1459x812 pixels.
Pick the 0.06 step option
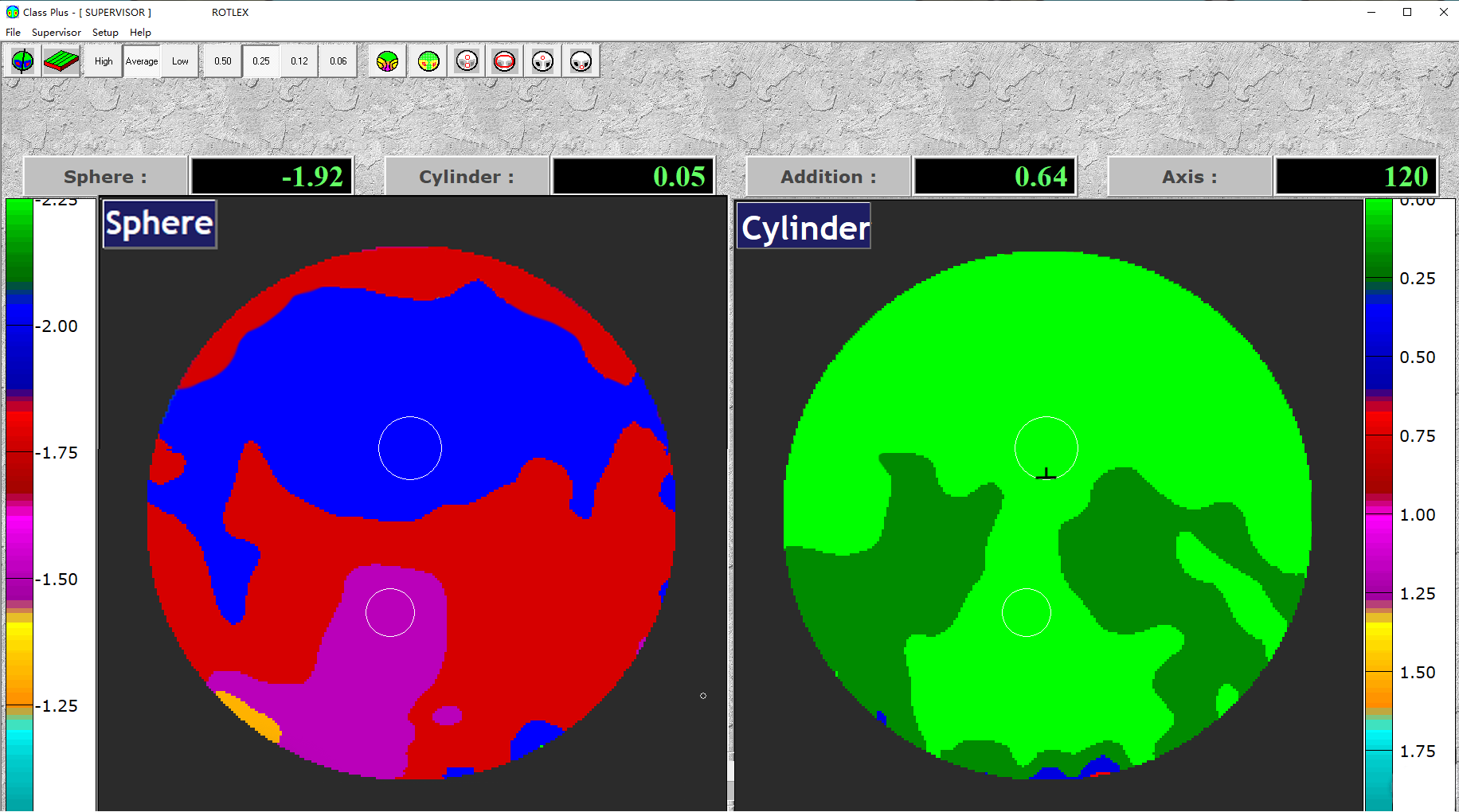(338, 61)
